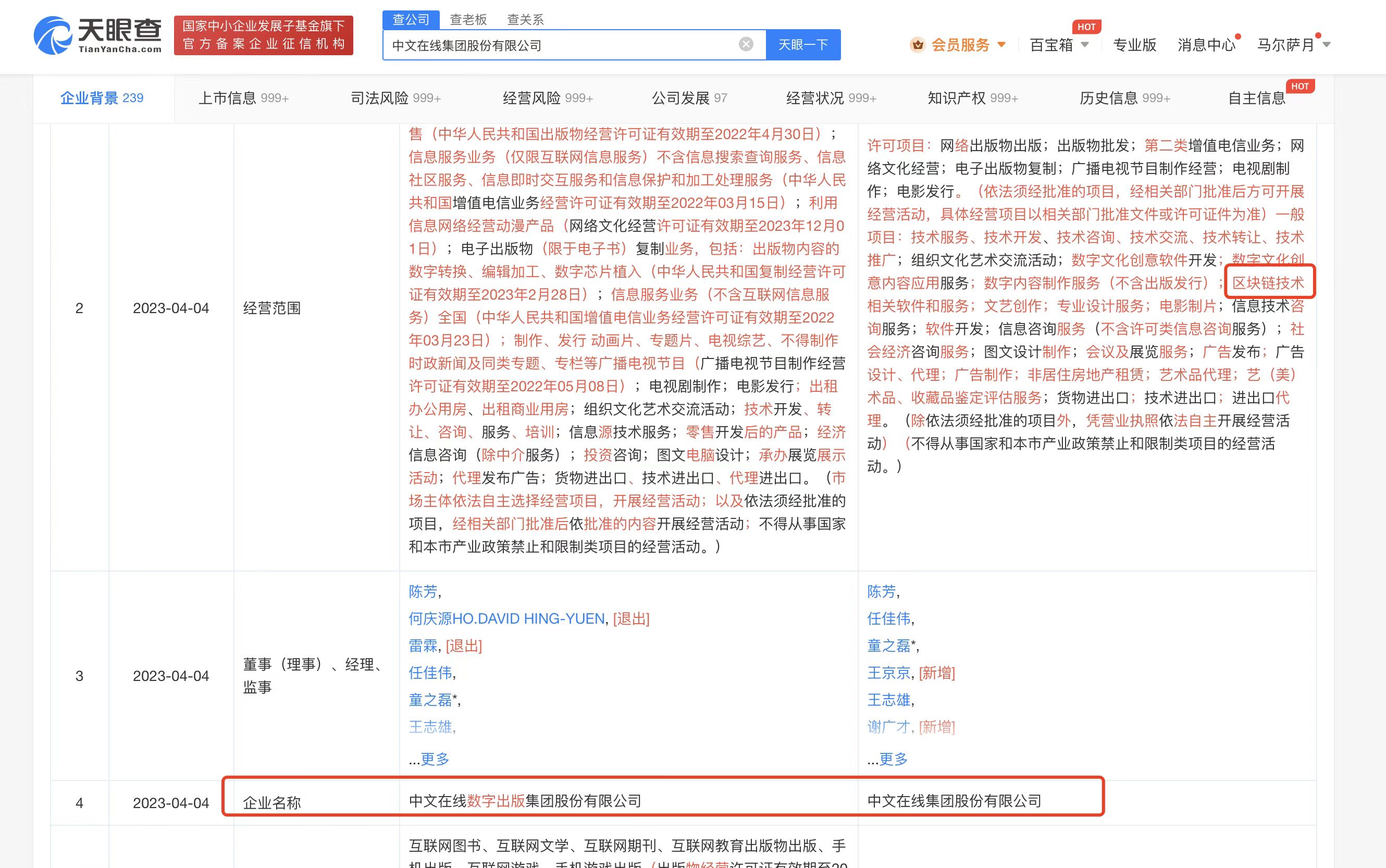This screenshot has height=868, width=1386.
Task: Click the red 国家中小企业发展子基金旗下 banner
Action: pyautogui.click(x=264, y=35)
